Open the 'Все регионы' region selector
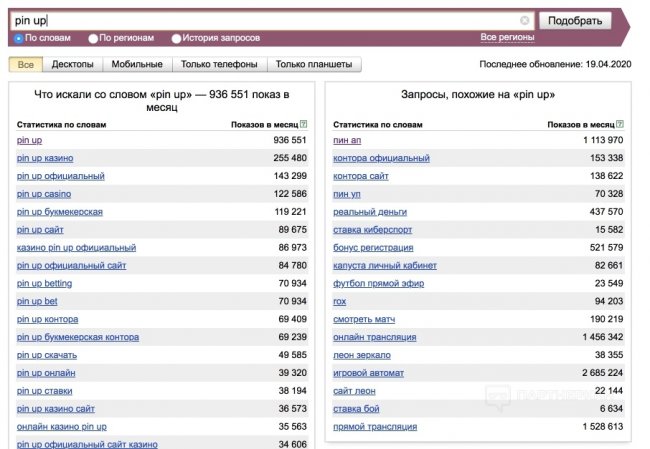The image size is (650, 449). click(x=507, y=37)
